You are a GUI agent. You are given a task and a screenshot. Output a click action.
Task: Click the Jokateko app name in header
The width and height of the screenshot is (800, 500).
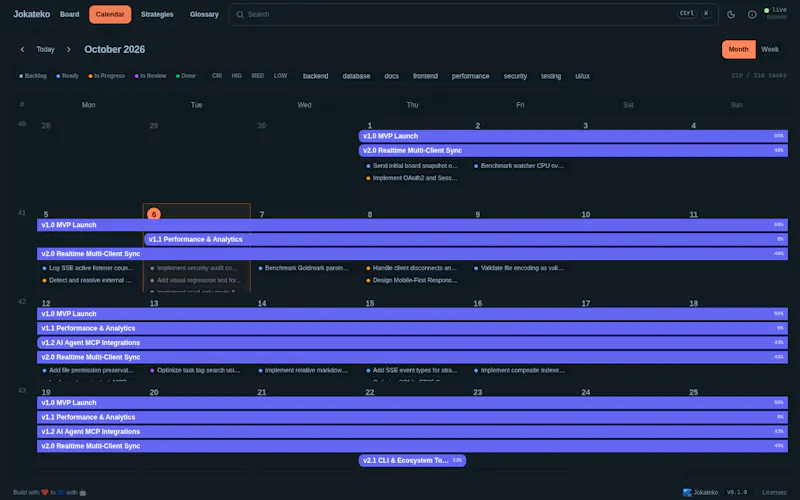coord(32,14)
